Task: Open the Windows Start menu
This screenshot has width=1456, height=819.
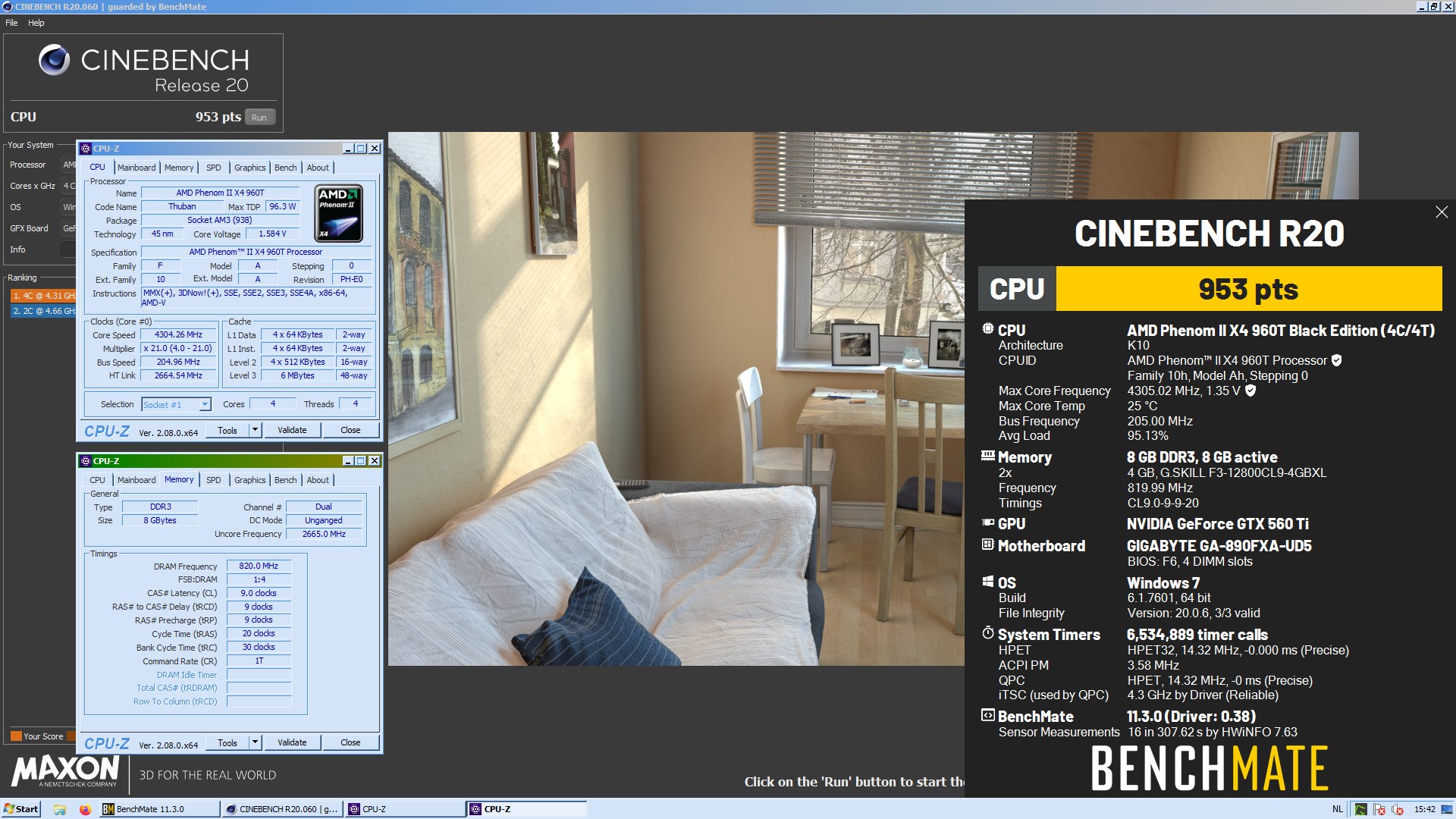Action: click(20, 809)
